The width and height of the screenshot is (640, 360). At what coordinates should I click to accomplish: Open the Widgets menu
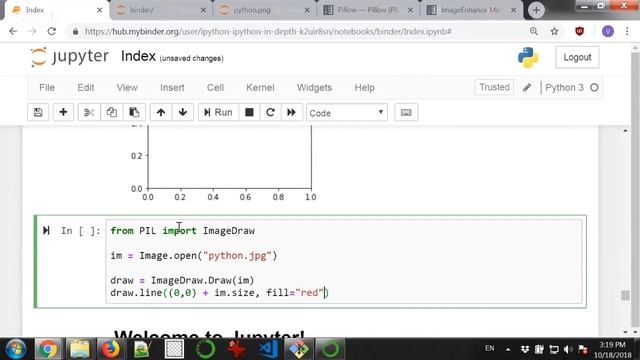tap(314, 87)
